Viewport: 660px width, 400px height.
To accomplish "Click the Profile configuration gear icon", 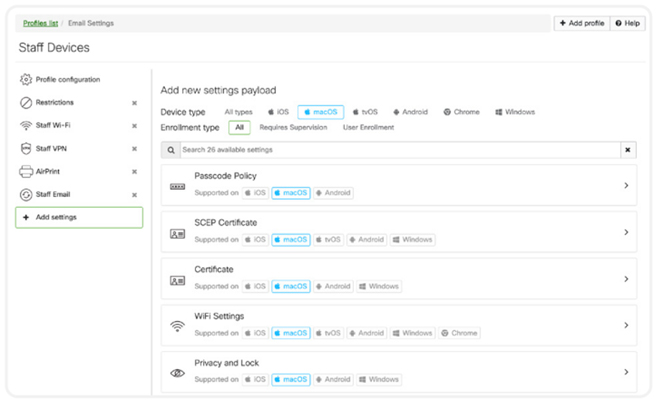I will pyautogui.click(x=26, y=79).
